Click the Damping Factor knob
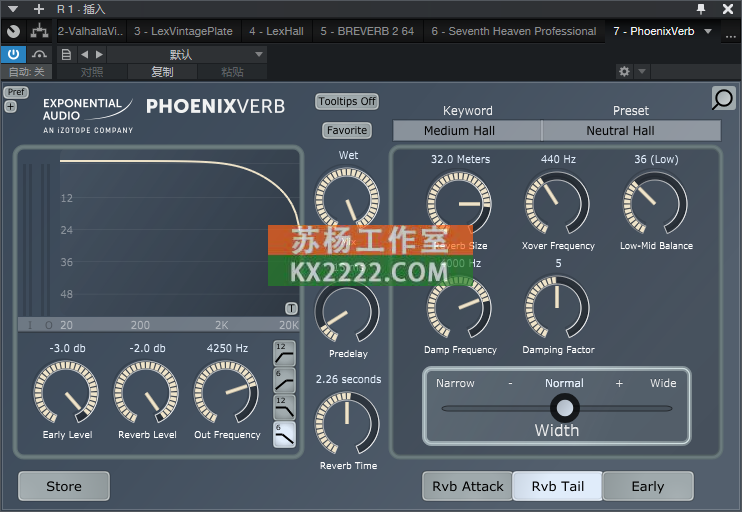742x512 pixels. click(557, 308)
